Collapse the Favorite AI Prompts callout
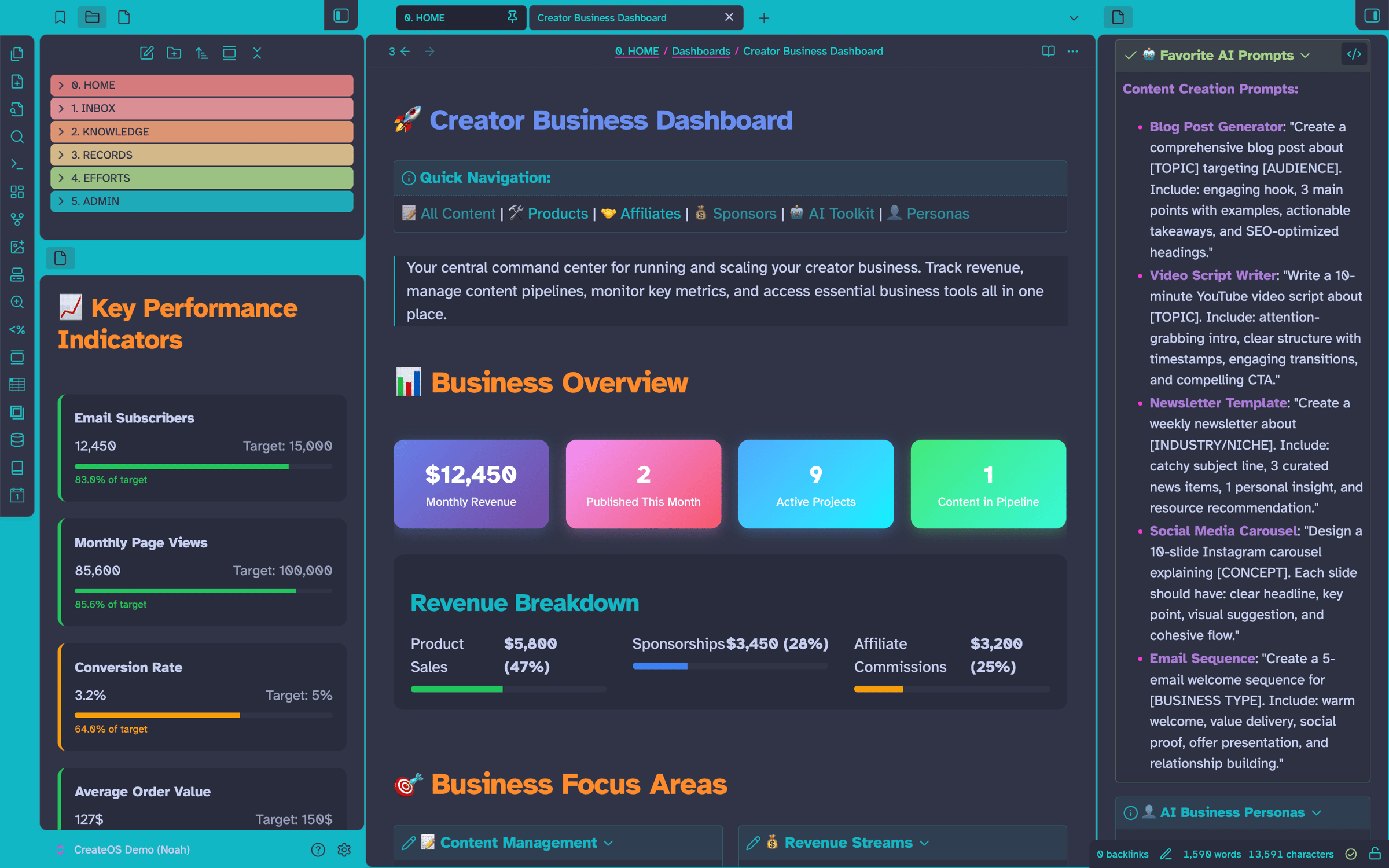 click(x=1305, y=56)
